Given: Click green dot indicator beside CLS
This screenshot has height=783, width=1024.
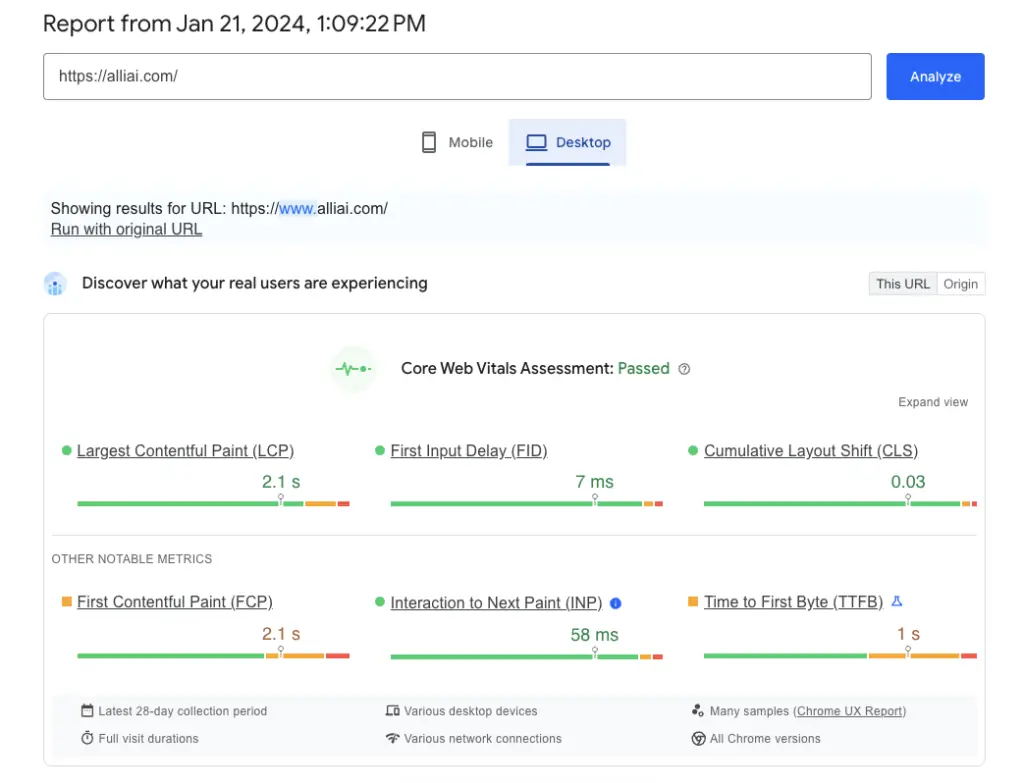Looking at the screenshot, I should (x=693, y=451).
